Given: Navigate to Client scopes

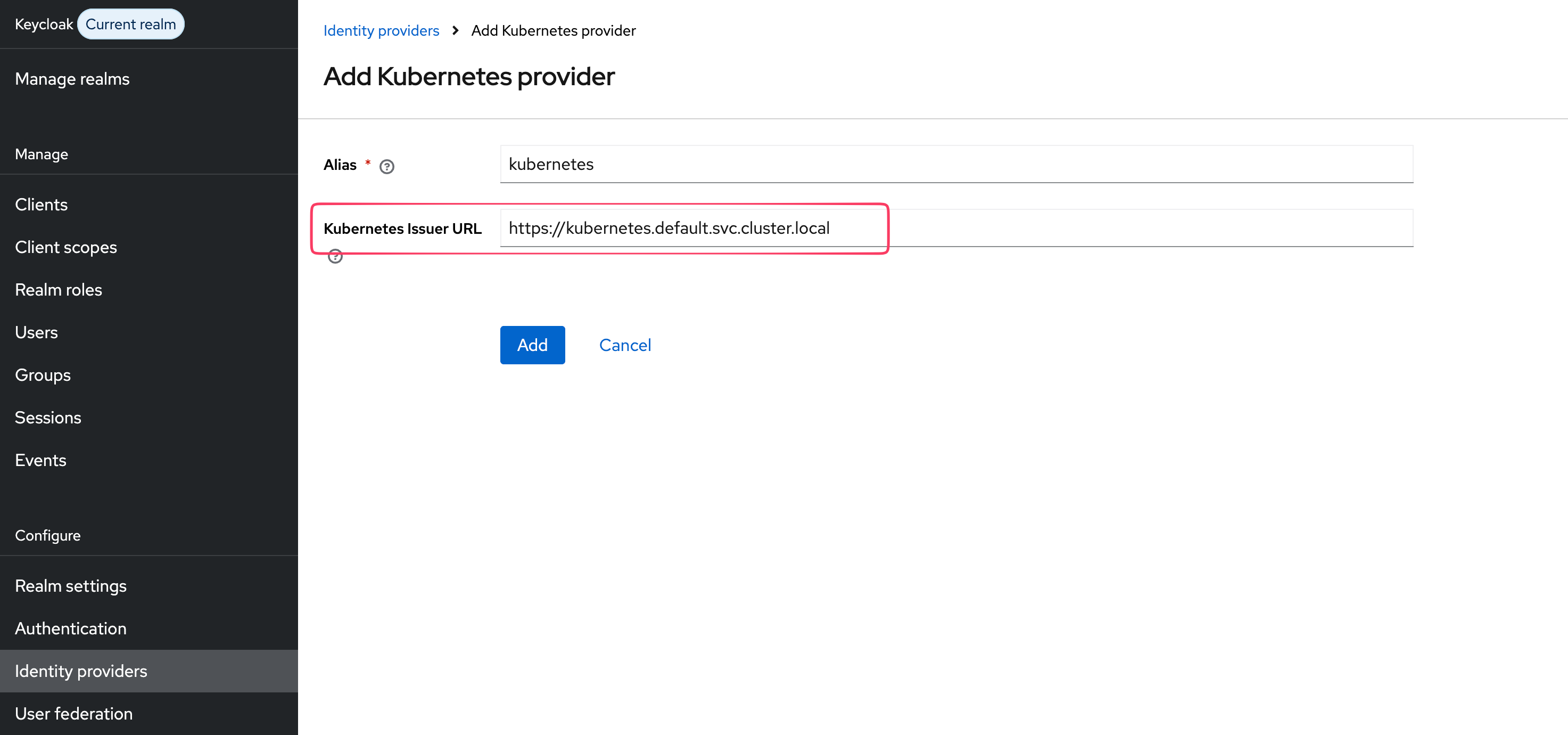Looking at the screenshot, I should pyautogui.click(x=66, y=247).
